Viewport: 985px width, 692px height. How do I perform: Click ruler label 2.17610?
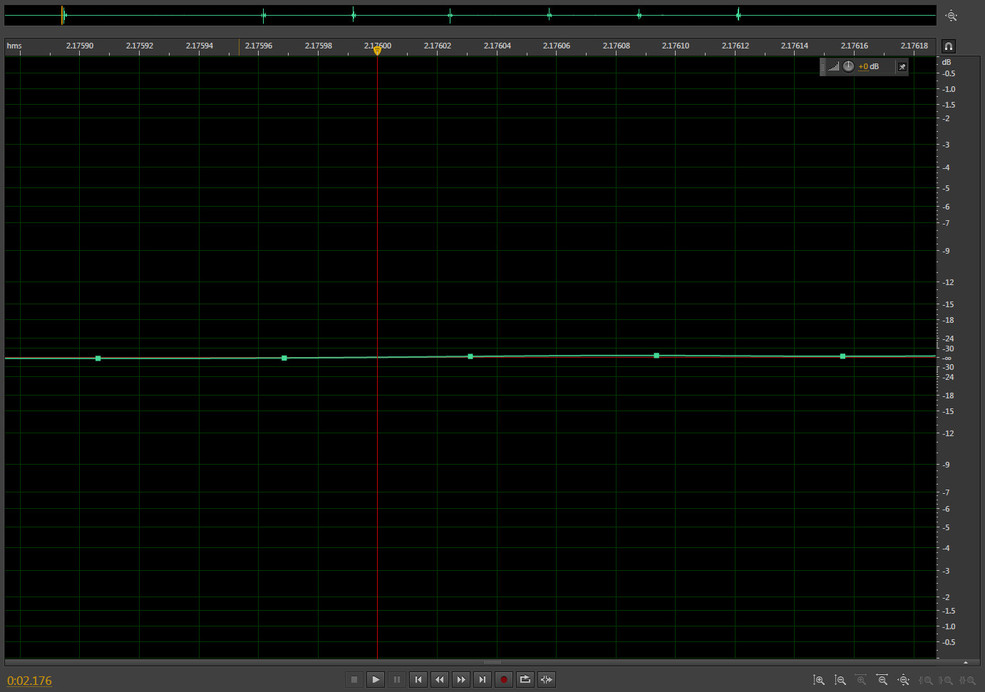(x=675, y=46)
